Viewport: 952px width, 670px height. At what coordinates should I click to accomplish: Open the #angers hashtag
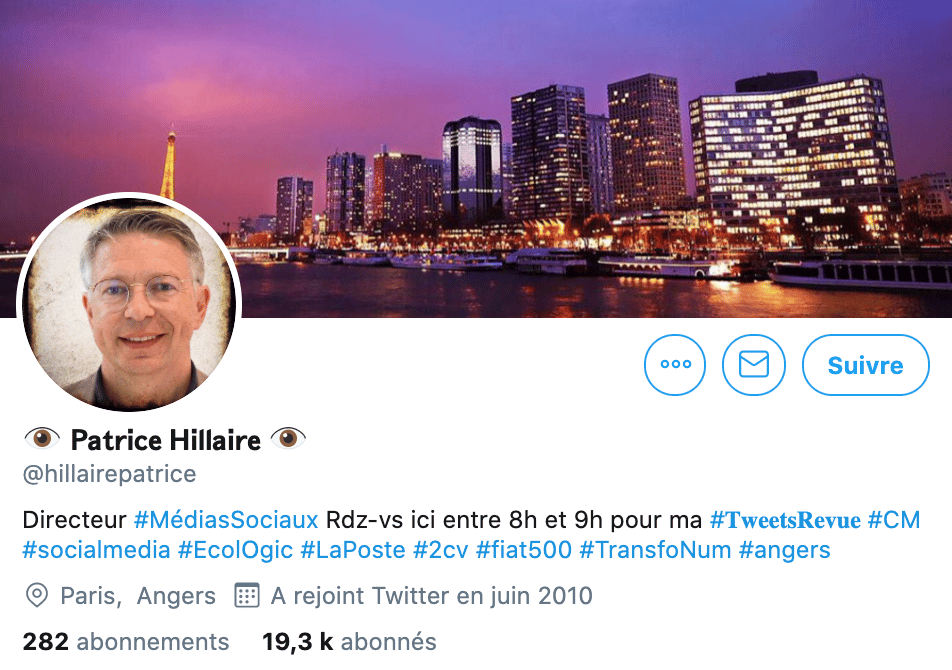click(784, 550)
